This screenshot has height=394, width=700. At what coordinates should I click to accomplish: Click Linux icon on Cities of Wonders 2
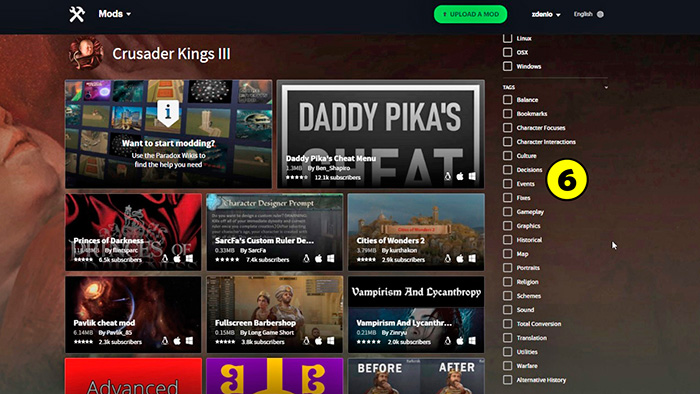coord(448,259)
